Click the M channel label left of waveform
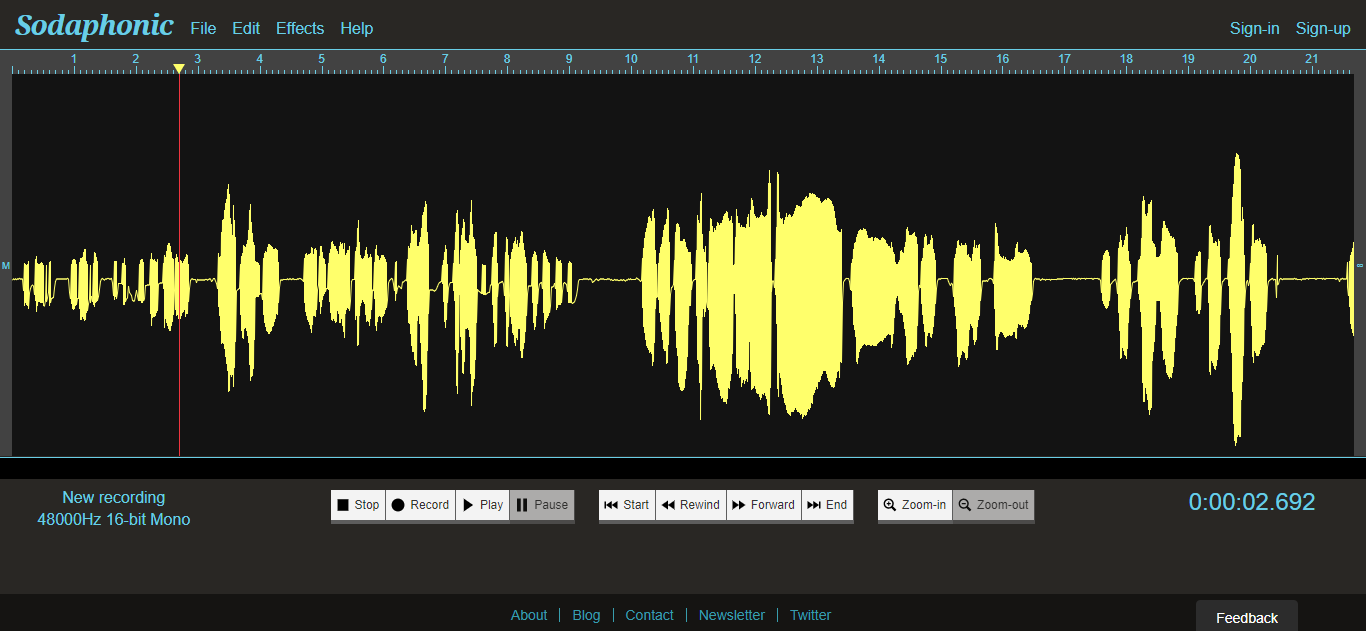The image size is (1366, 631). (x=6, y=265)
